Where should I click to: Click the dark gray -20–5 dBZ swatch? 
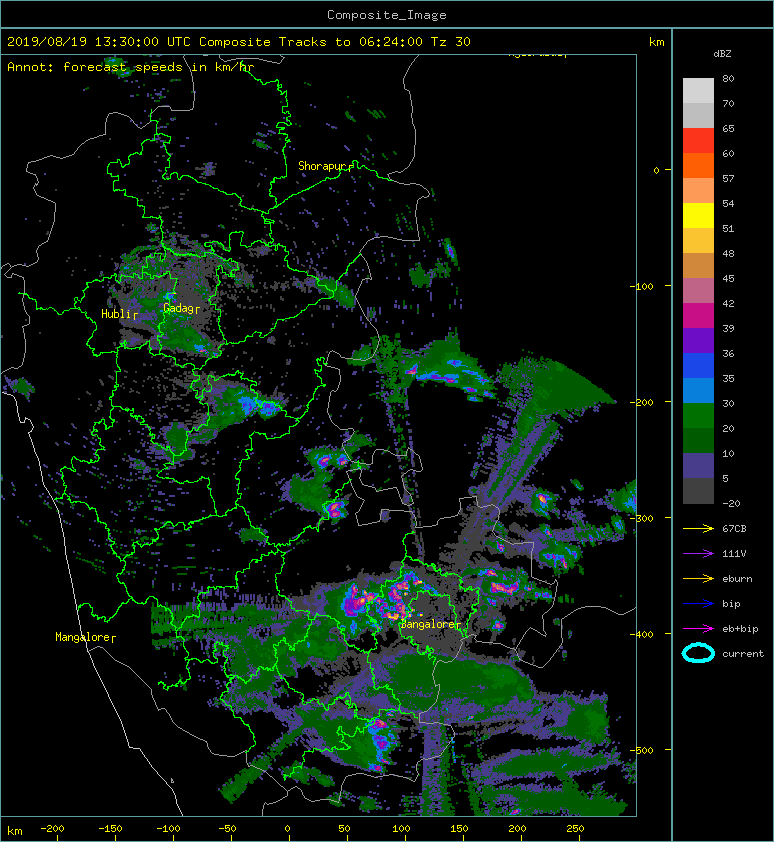[698, 491]
